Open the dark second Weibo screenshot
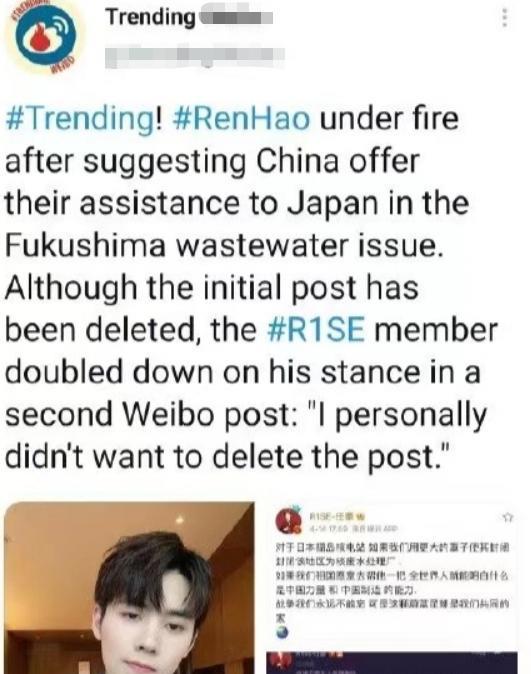The height and width of the screenshot is (674, 531). pos(392,663)
